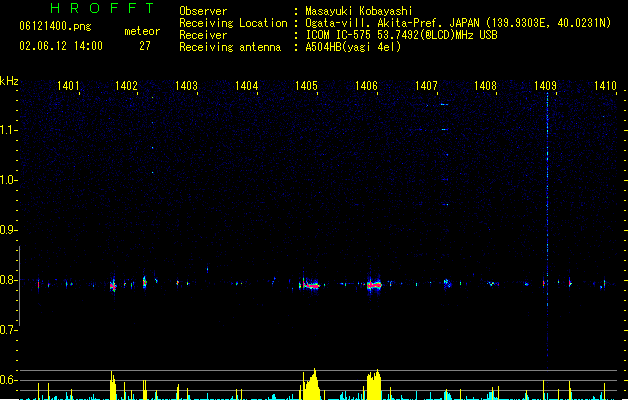Click the 0.6 frequency axis label
This screenshot has height=400, width=629.
coord(8,380)
